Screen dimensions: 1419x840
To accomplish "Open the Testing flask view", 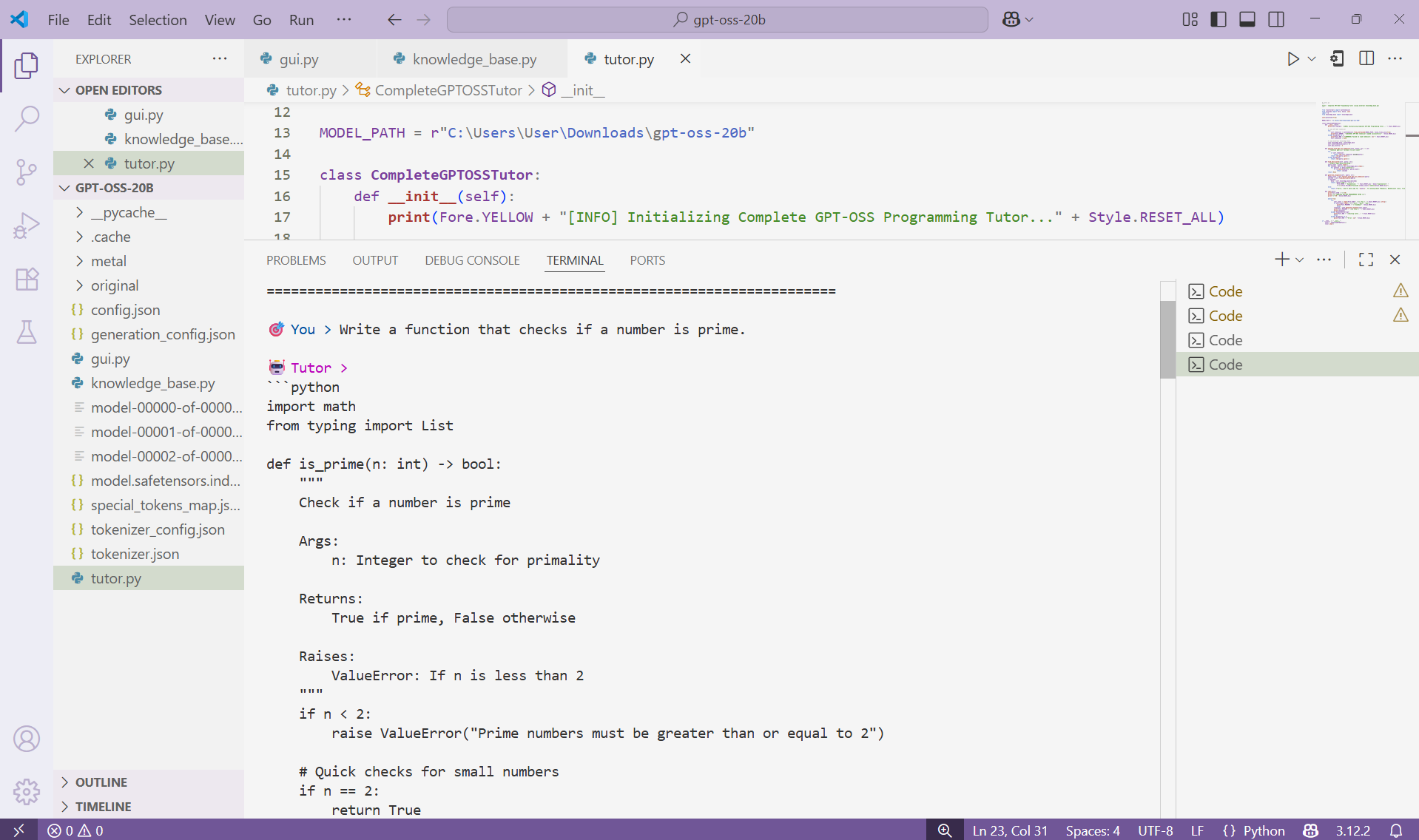I will (27, 332).
